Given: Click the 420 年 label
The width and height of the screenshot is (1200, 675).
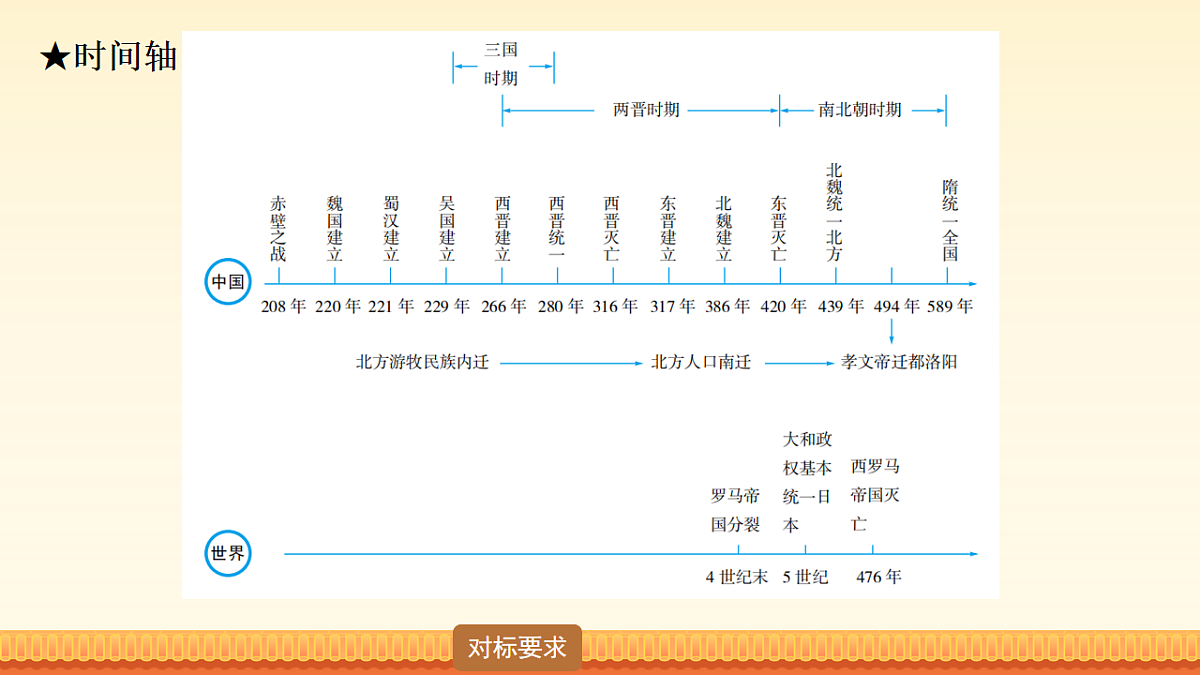Looking at the screenshot, I should [x=784, y=307].
